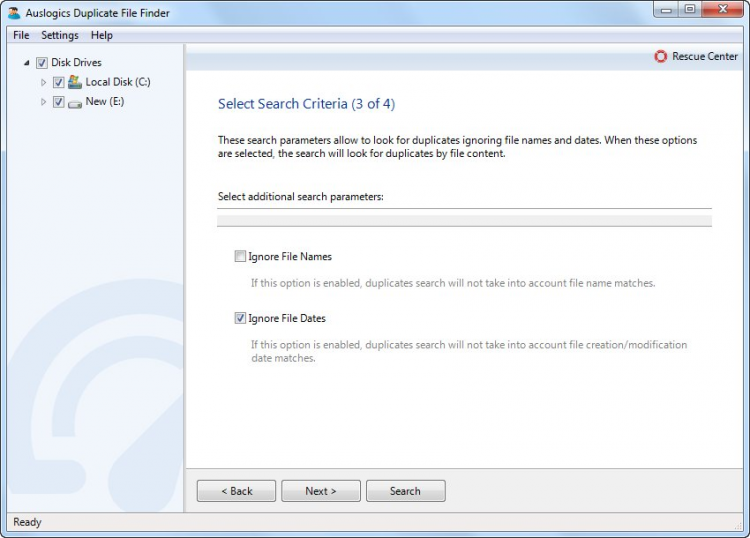
Task: Go back with the Back button
Action: [236, 491]
